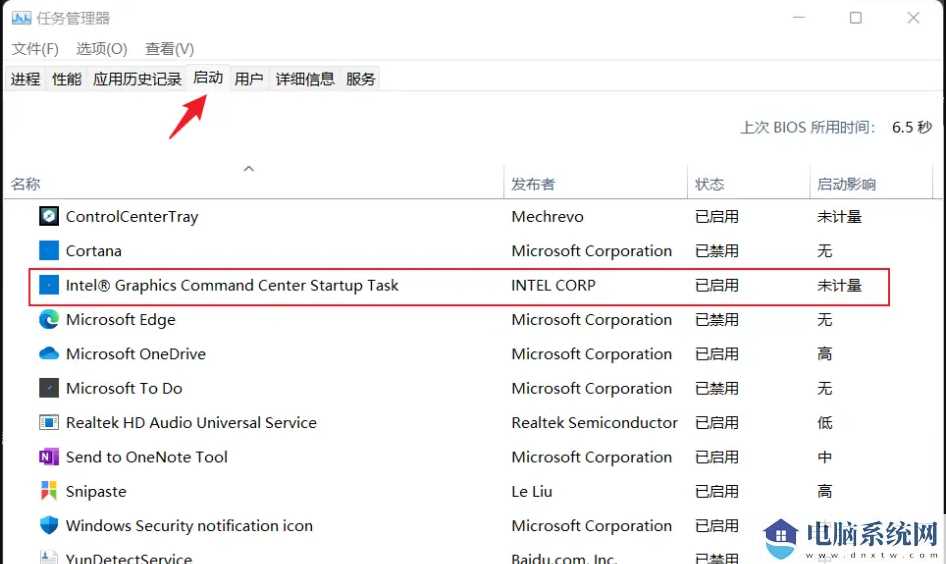
Task: Sort by the 启动影响 column header
Action: click(x=846, y=184)
